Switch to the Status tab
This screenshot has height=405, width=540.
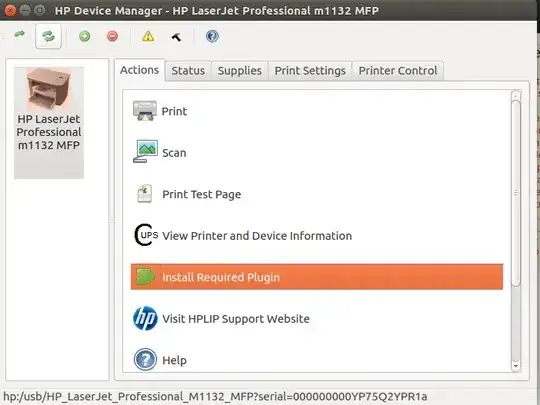(x=188, y=71)
